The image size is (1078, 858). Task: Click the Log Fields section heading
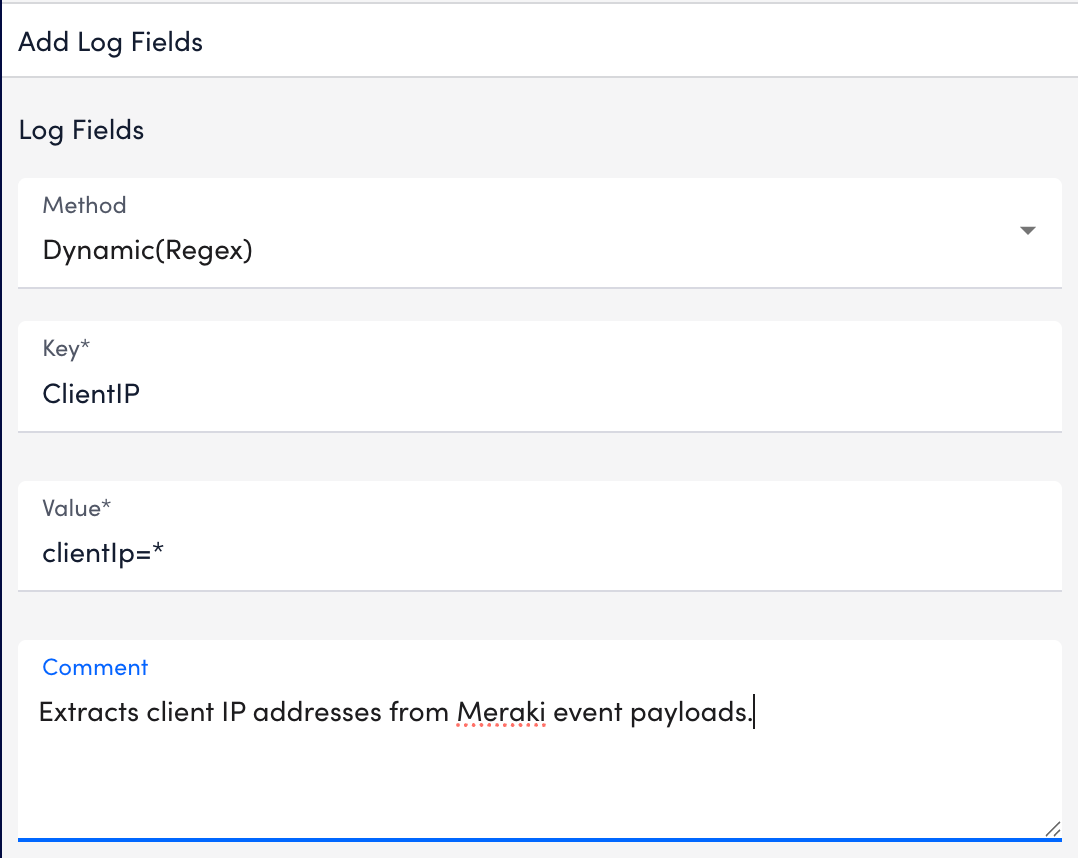(81, 130)
